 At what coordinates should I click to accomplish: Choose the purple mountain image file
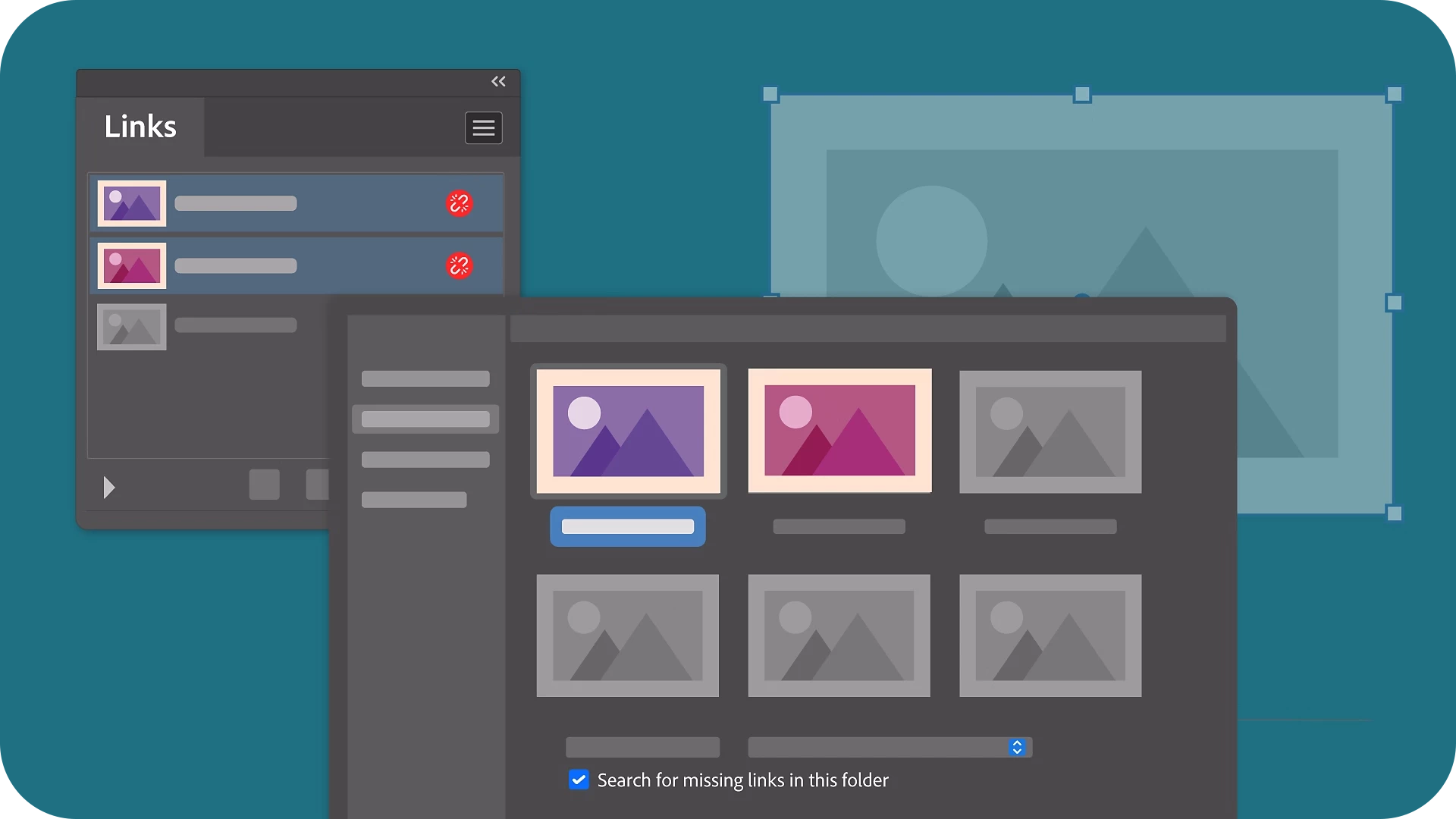point(628,431)
